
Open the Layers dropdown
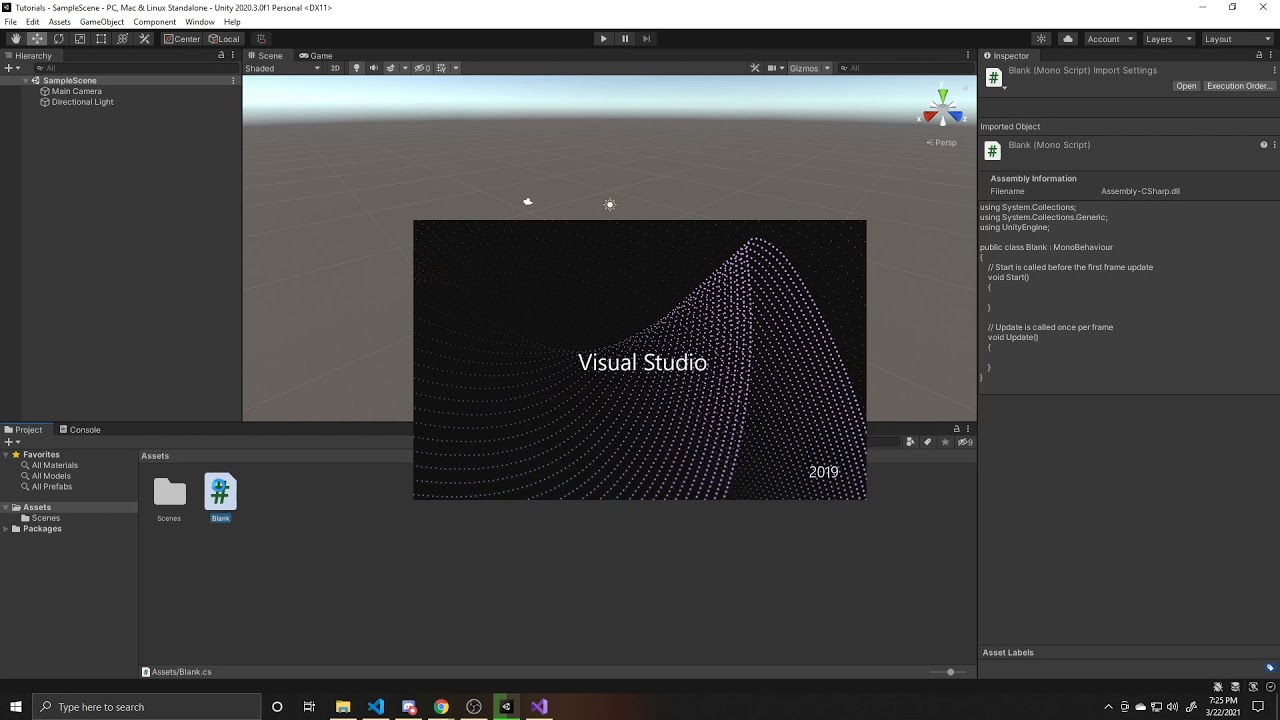click(1168, 39)
